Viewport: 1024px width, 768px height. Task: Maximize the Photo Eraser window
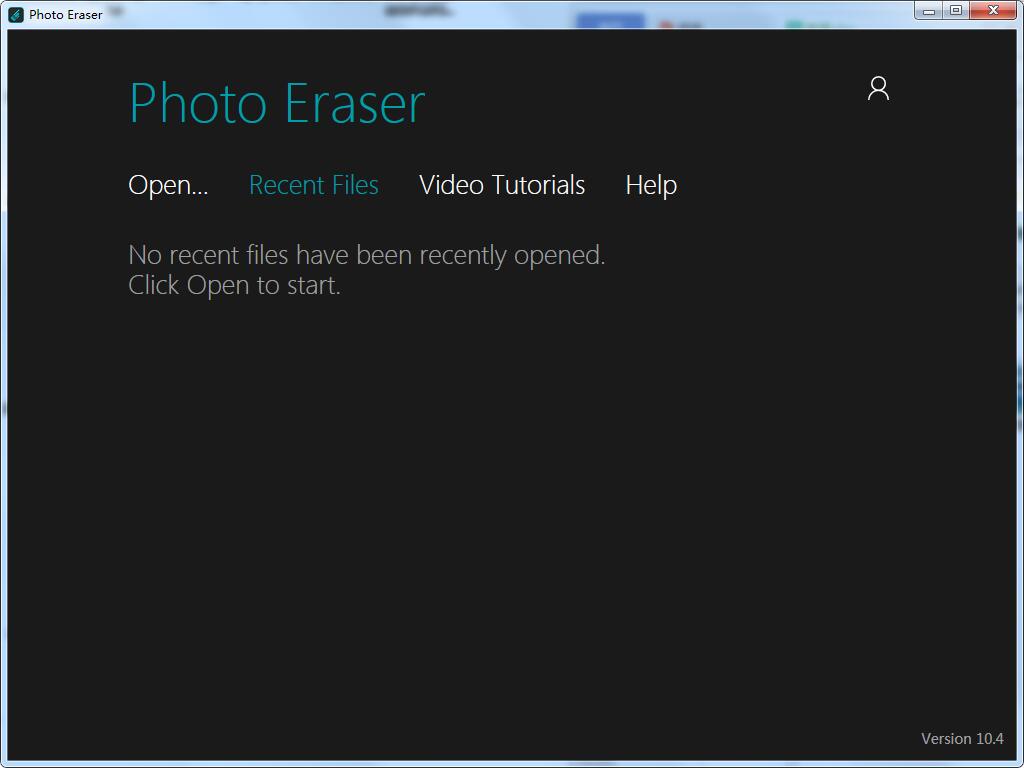[956, 10]
